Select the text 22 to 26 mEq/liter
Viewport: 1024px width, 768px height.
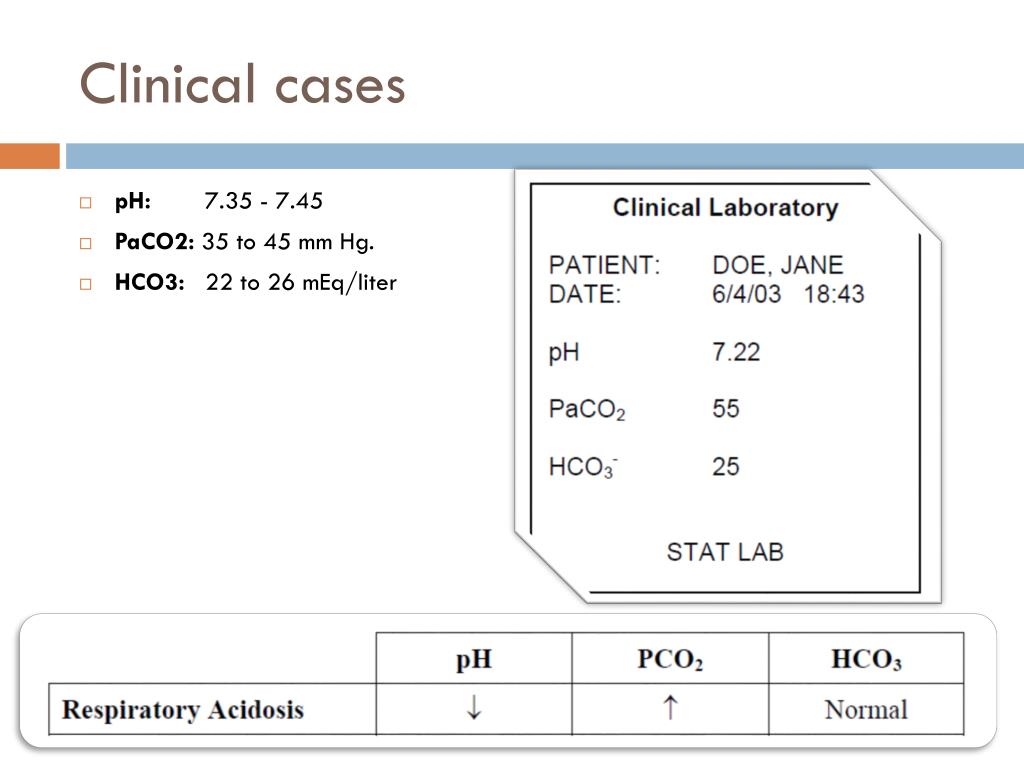pos(301,283)
